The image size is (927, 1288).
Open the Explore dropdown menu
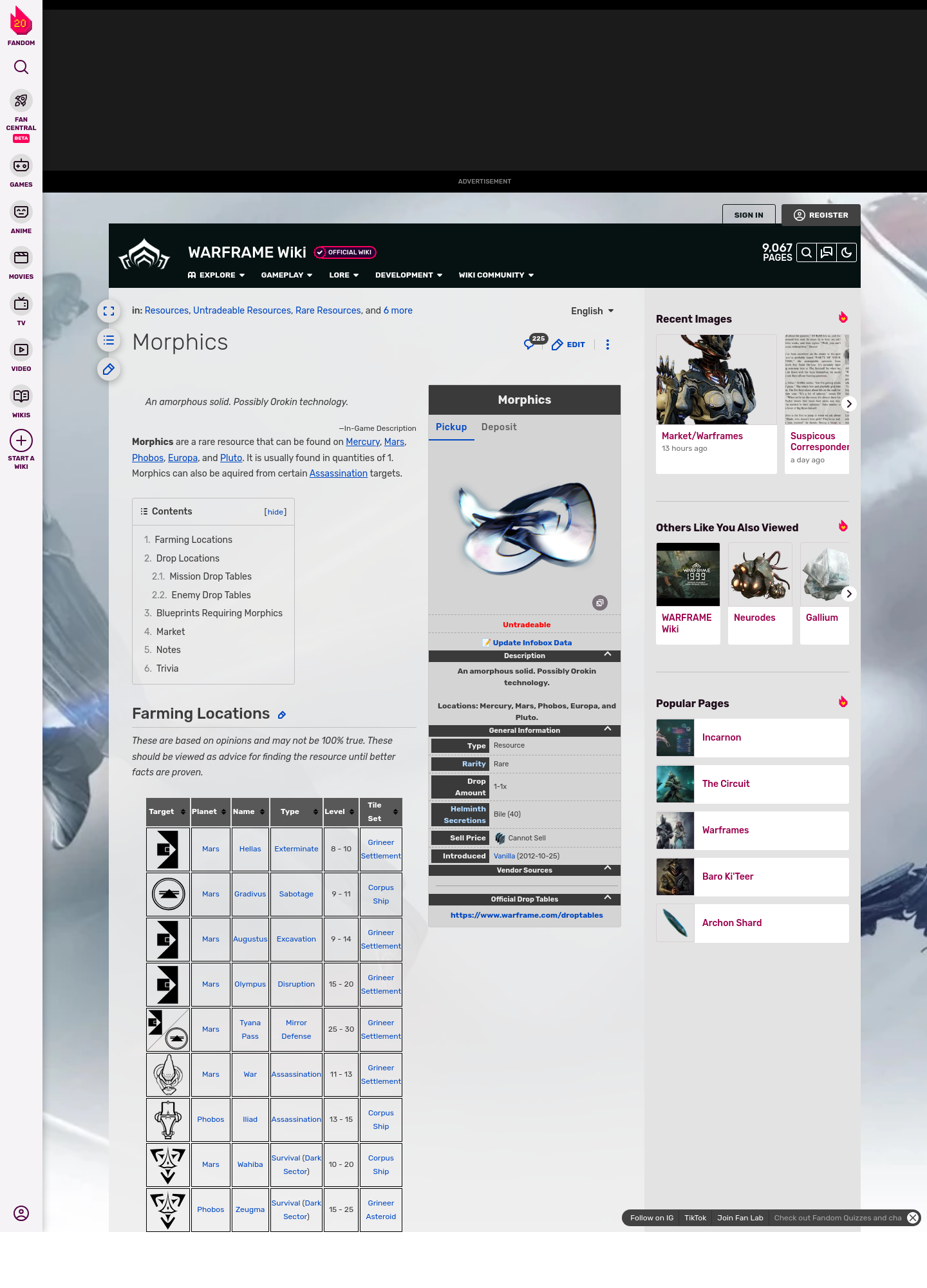[216, 275]
